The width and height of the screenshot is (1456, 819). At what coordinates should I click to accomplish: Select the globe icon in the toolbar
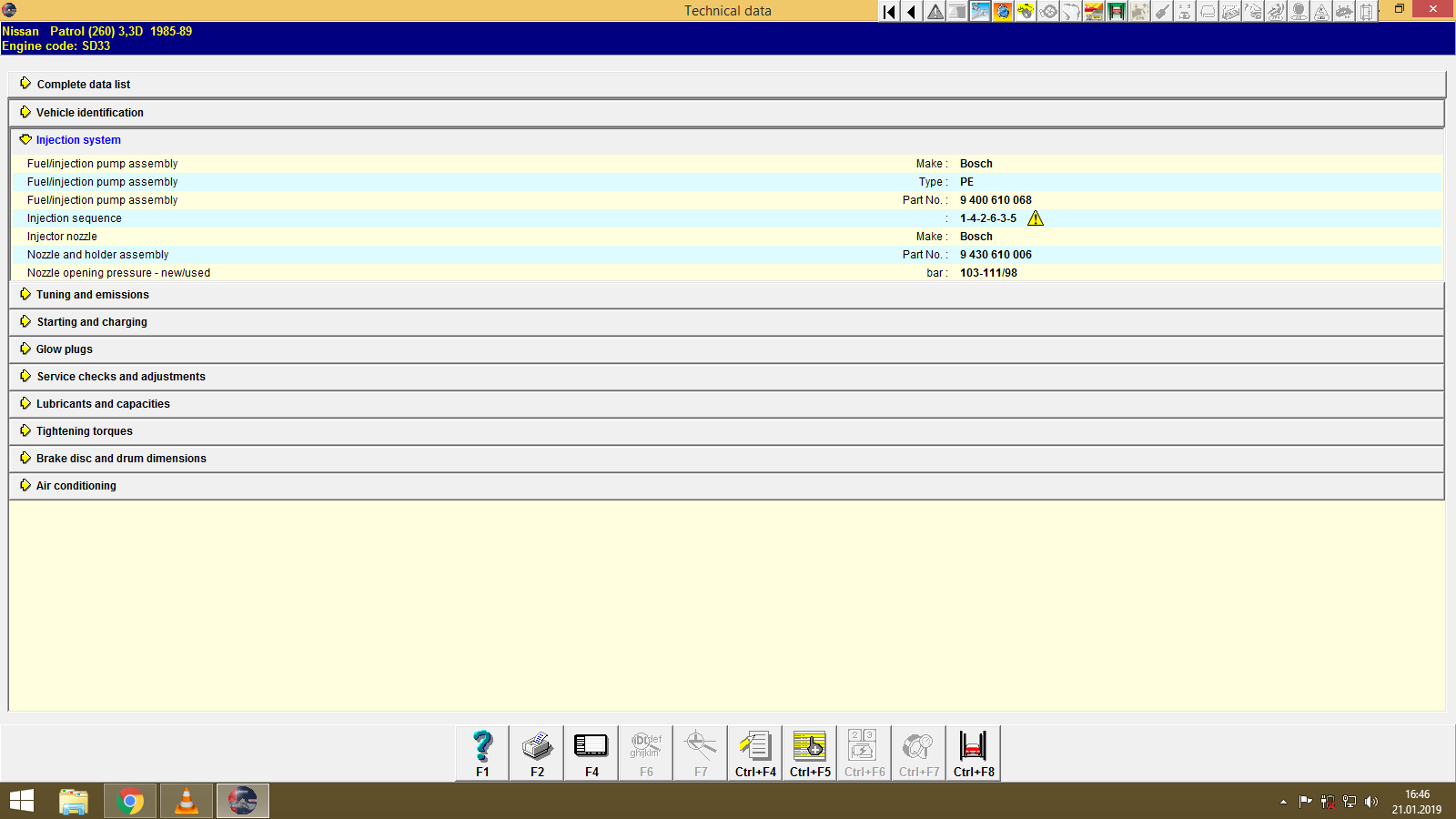click(1003, 11)
